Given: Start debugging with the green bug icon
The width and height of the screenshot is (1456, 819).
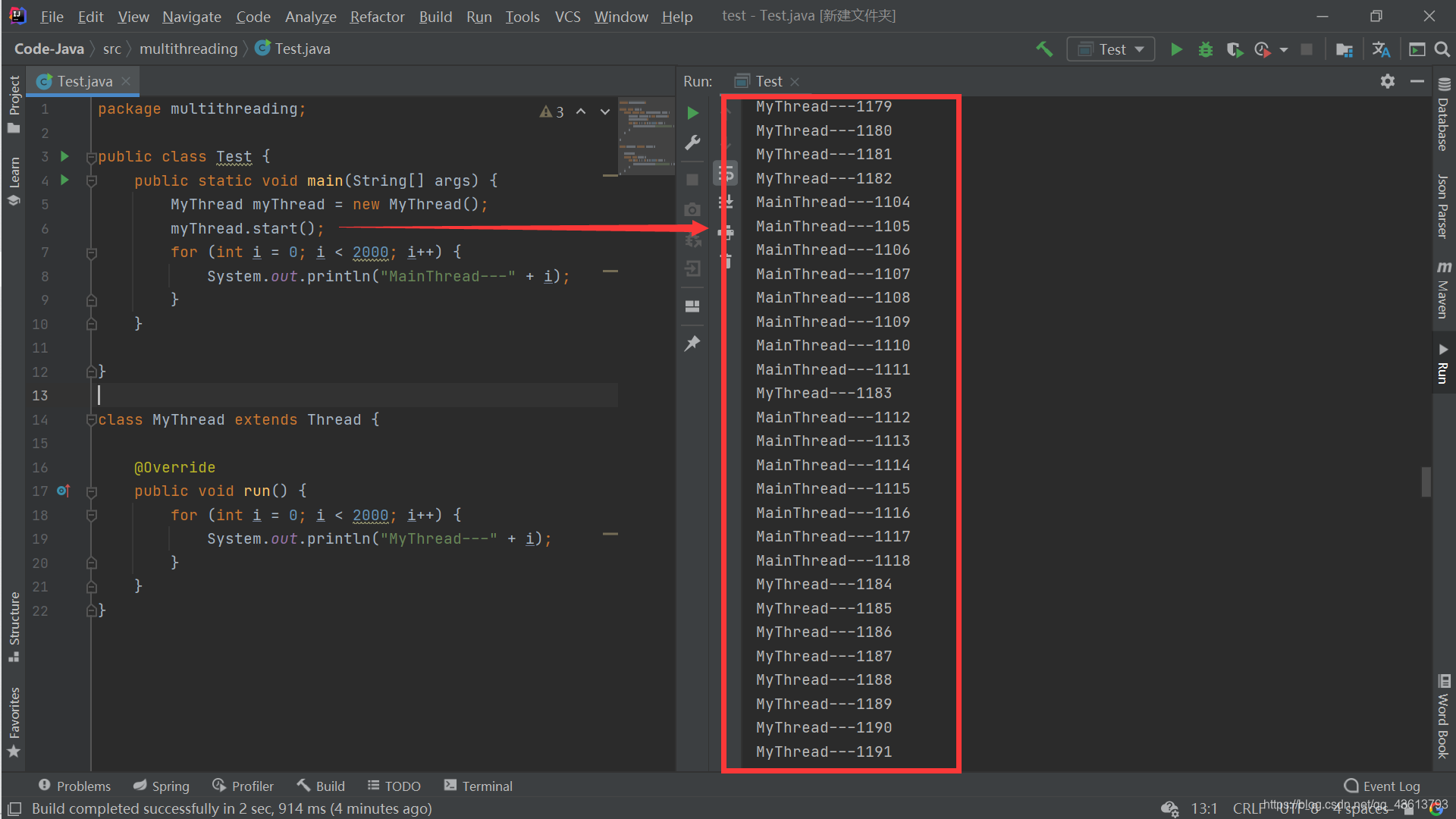Looking at the screenshot, I should pyautogui.click(x=1206, y=49).
